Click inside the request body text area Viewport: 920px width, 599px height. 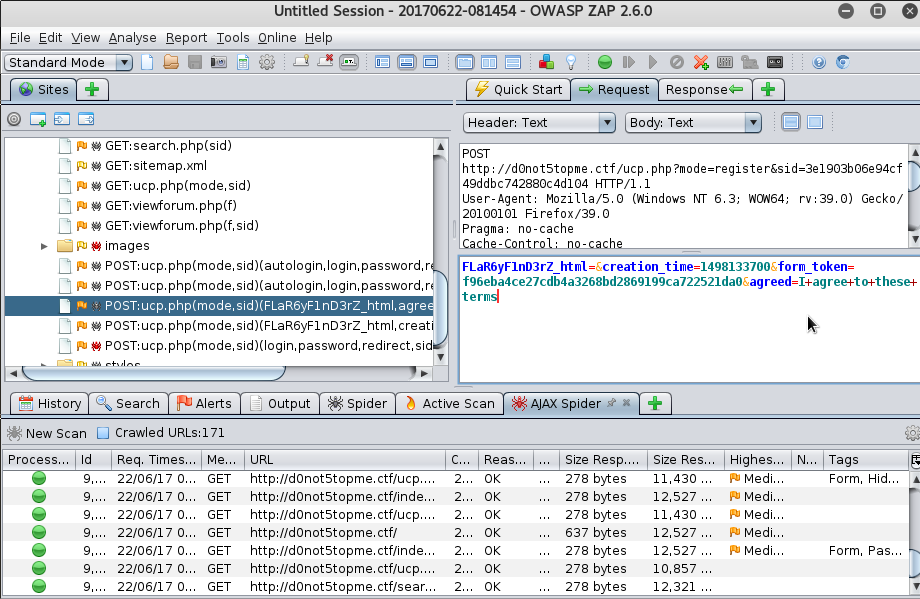pos(688,319)
